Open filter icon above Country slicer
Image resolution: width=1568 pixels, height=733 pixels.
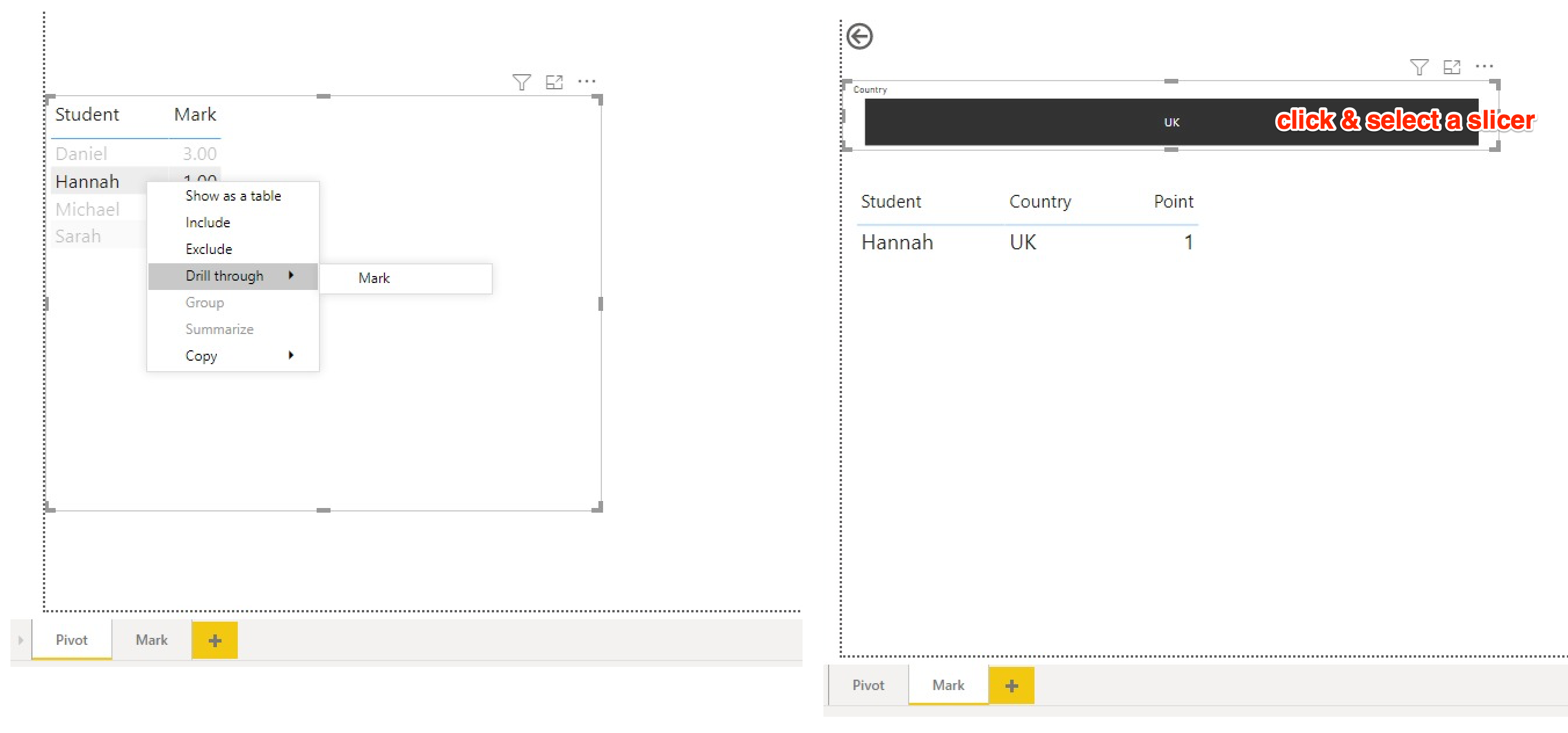[1419, 67]
